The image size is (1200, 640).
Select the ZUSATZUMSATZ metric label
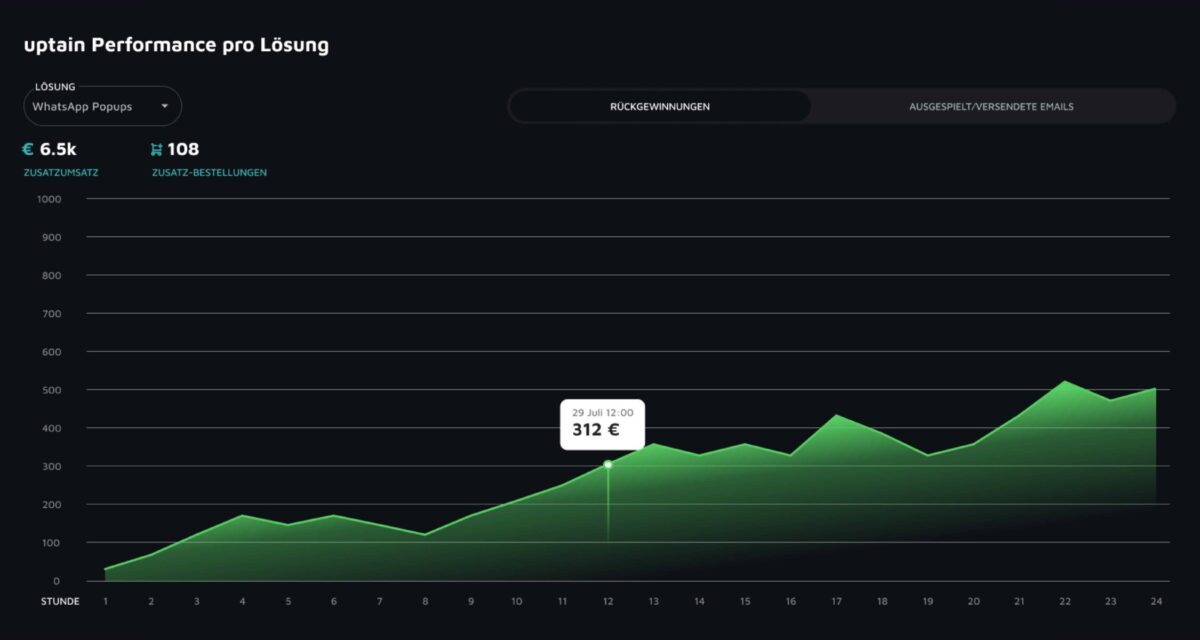[x=60, y=172]
